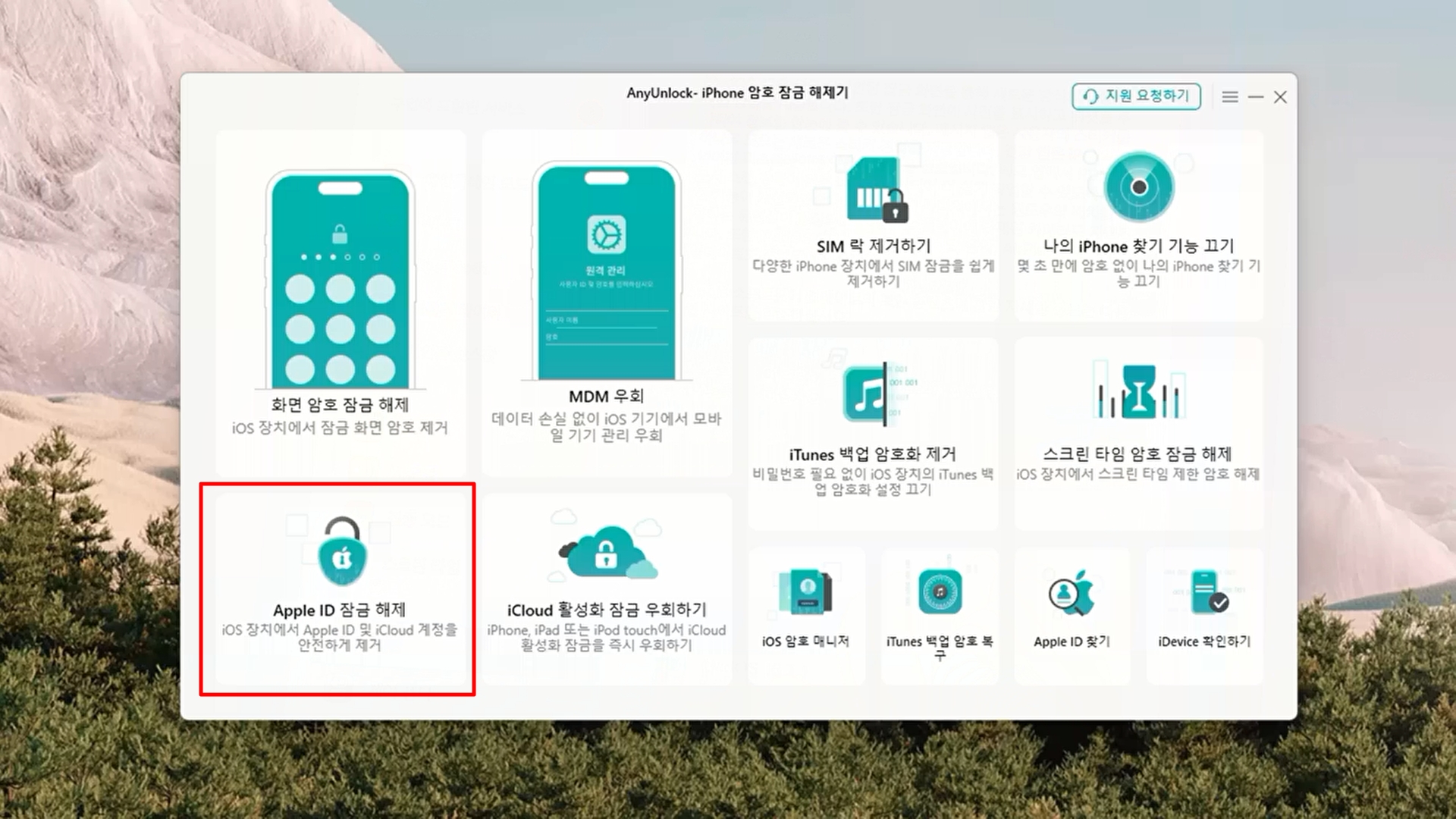Click the 'iCloud 활성화 잠금 우회하기' label
This screenshot has height=819, width=1456.
pos(606,610)
